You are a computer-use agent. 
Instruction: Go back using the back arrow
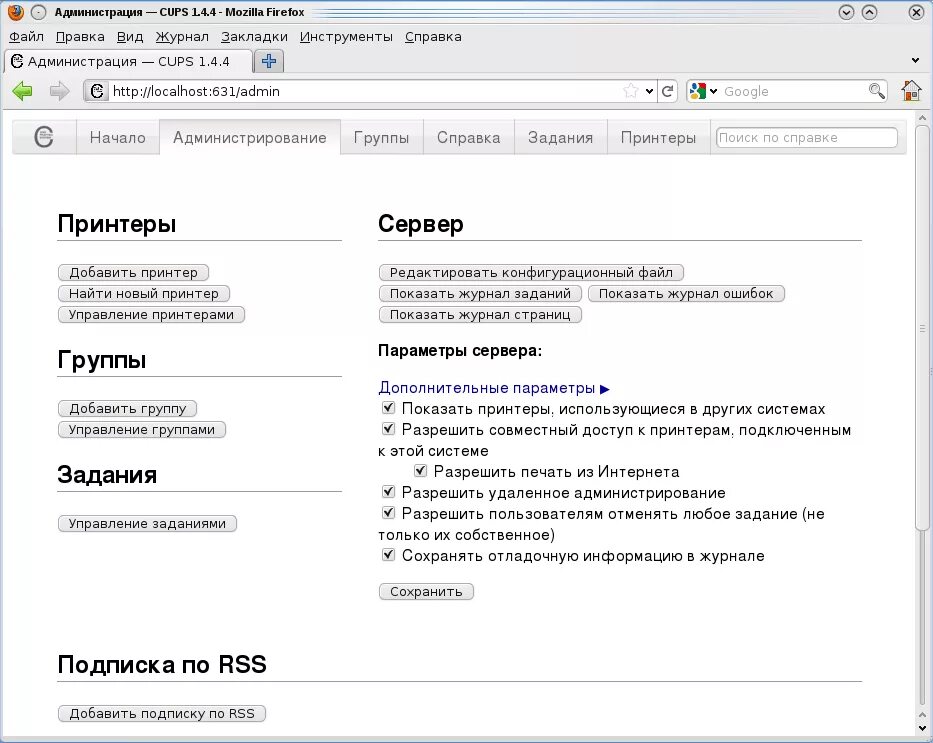(x=22, y=91)
